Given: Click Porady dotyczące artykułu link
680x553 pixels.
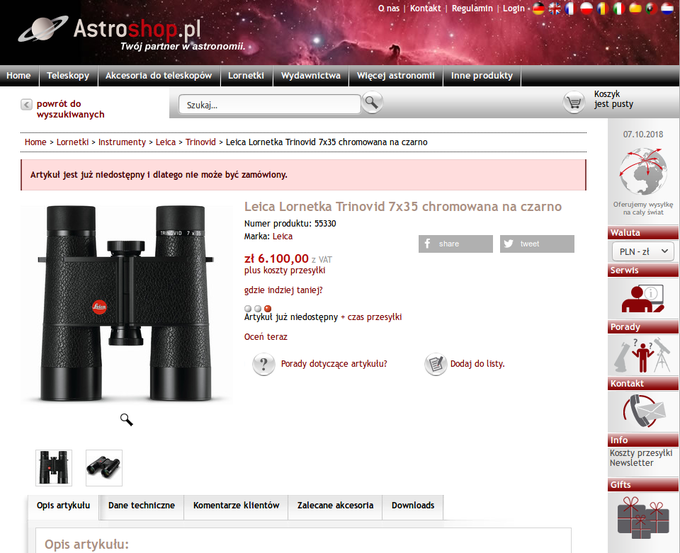Looking at the screenshot, I should (x=334, y=364).
